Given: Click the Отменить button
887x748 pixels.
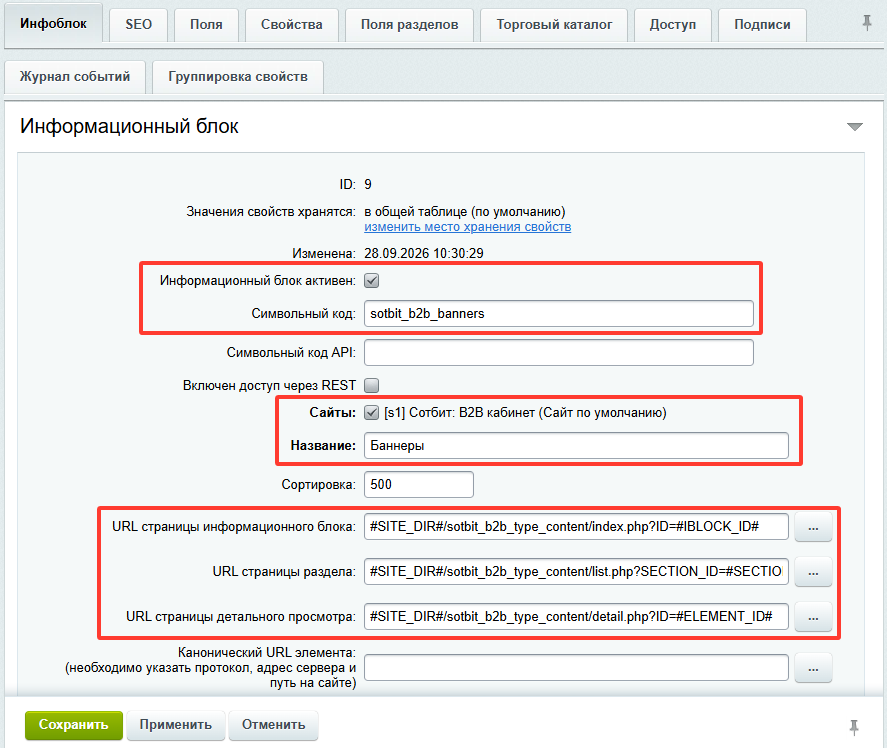Looking at the screenshot, I should click(273, 725).
